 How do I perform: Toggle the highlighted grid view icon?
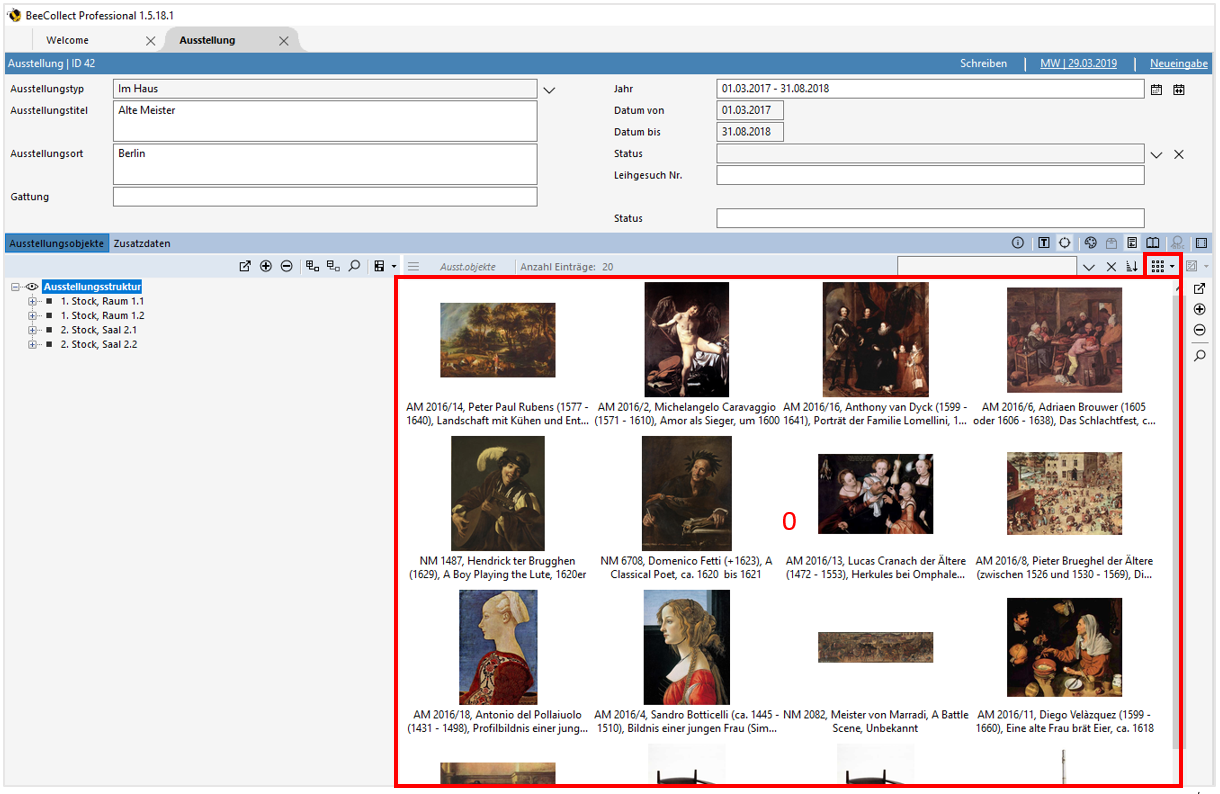(1159, 266)
